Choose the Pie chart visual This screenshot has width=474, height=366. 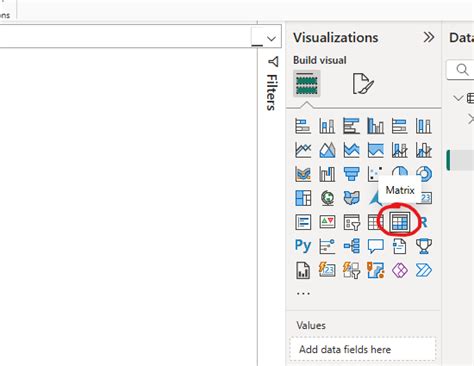[400, 171]
